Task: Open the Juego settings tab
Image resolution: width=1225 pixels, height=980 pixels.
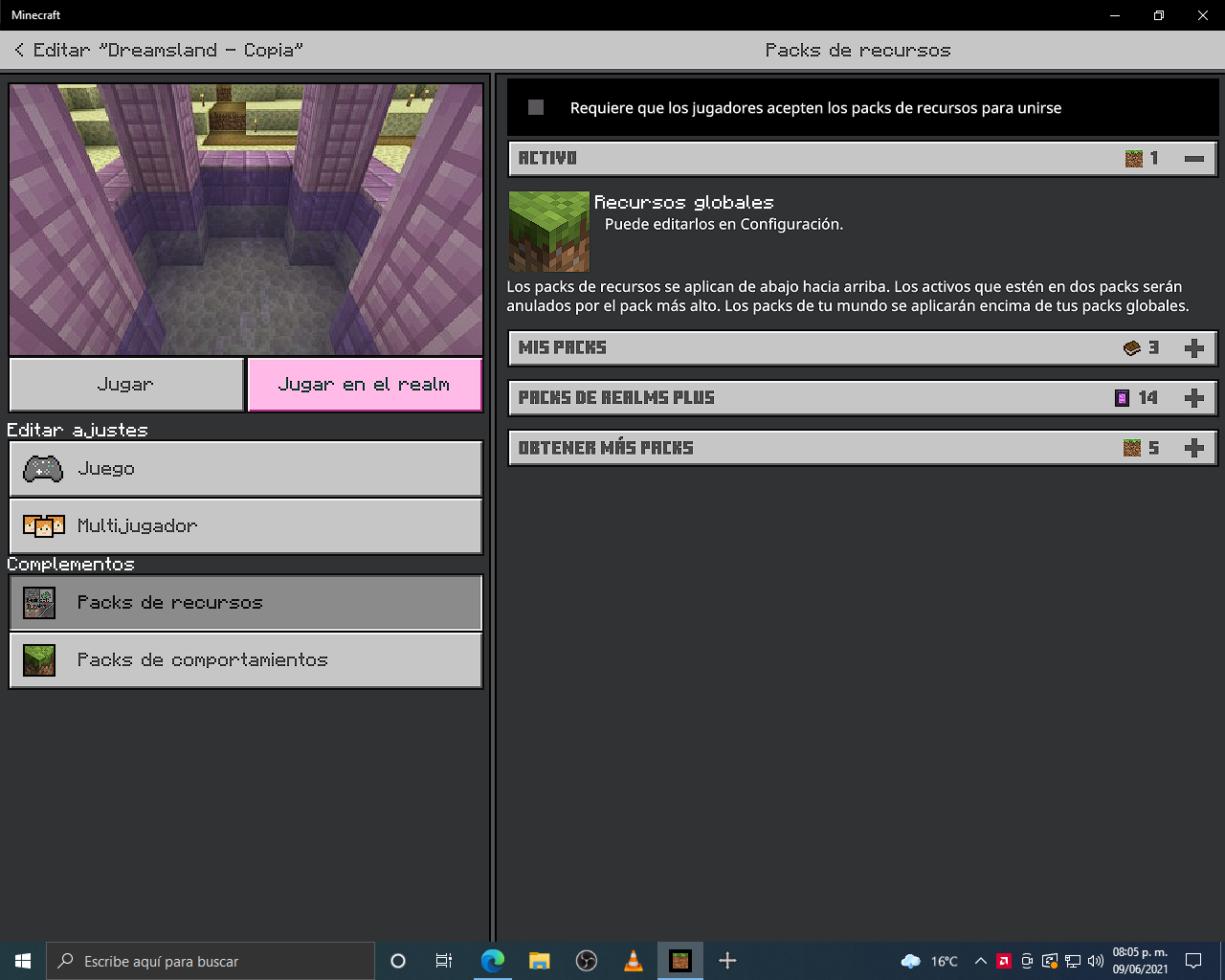Action: tap(246, 469)
